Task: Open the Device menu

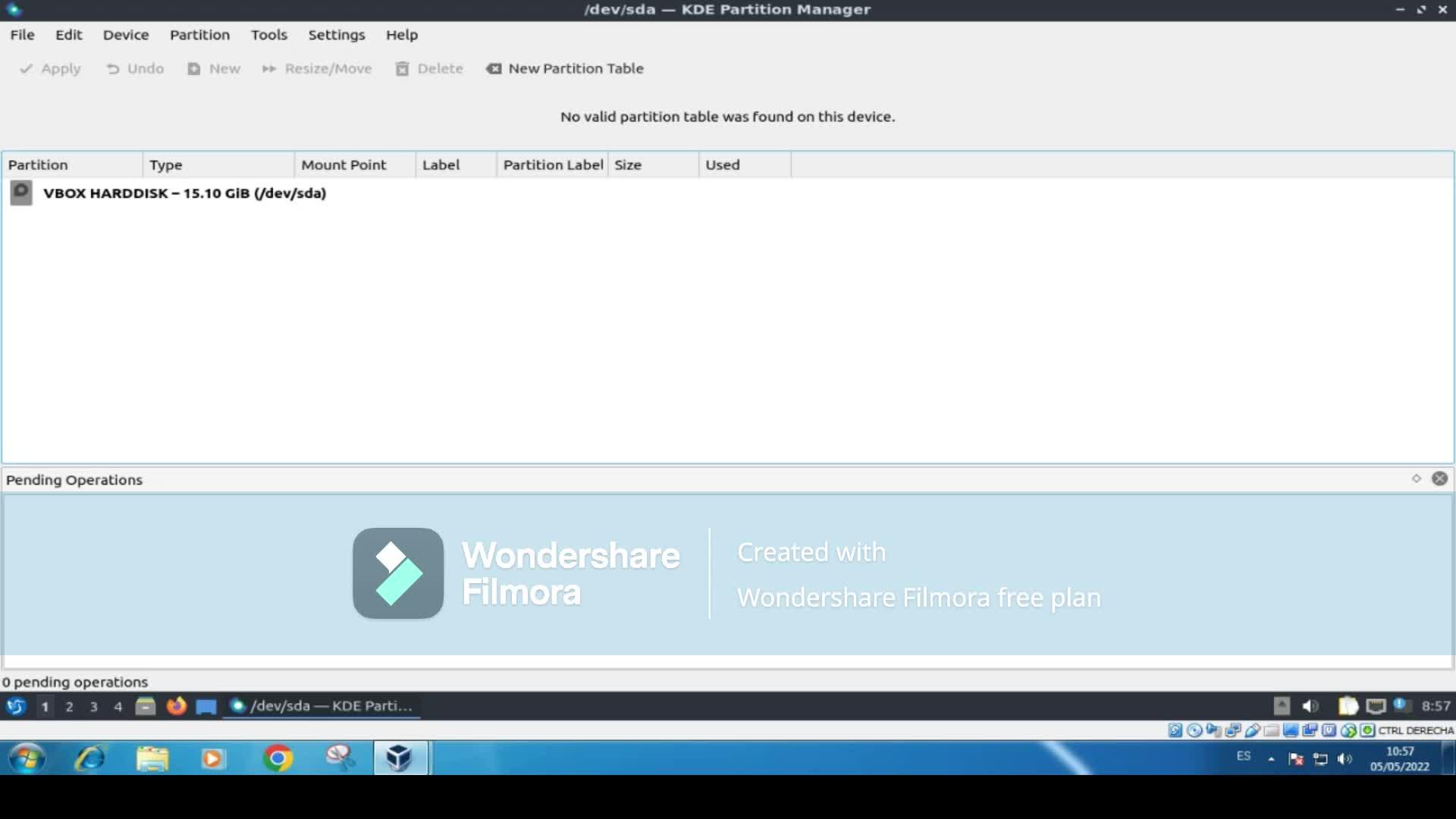Action: point(126,35)
